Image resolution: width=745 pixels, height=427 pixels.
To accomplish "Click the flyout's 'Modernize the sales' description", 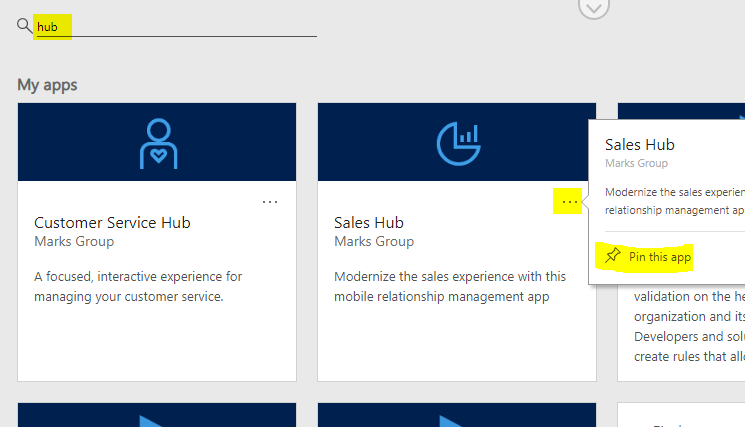I will coord(674,201).
